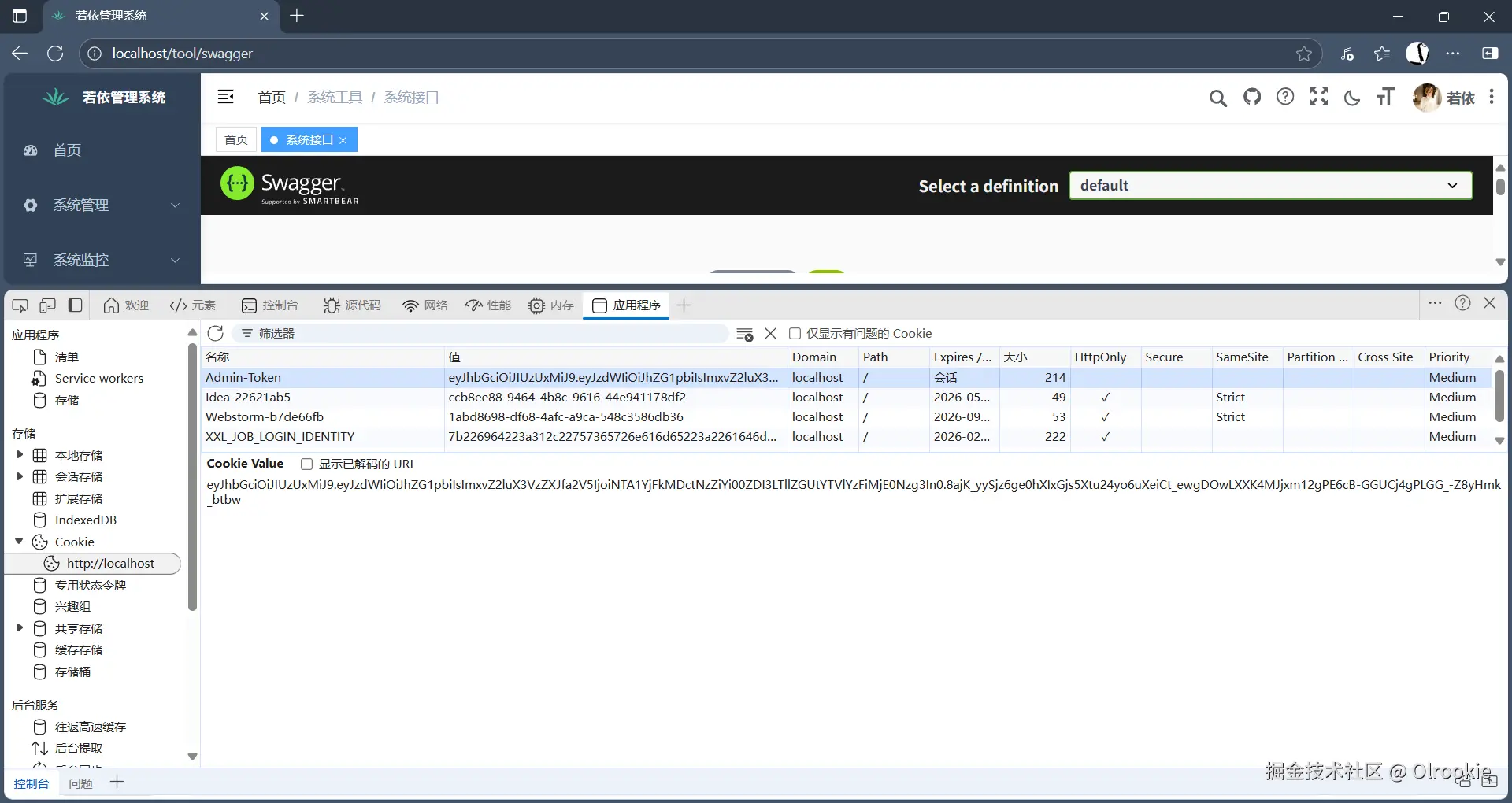The image size is (1512, 803).
Task: Open the browser favorites list icon
Action: point(1382,54)
